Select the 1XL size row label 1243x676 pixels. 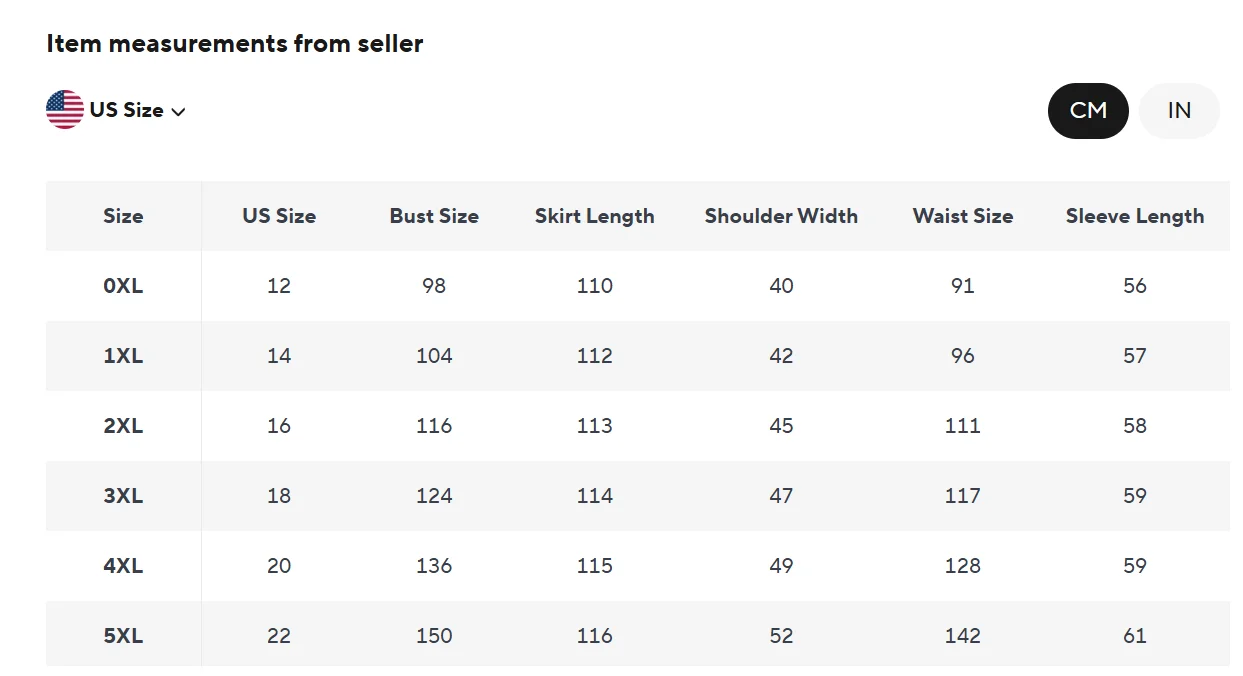point(123,356)
